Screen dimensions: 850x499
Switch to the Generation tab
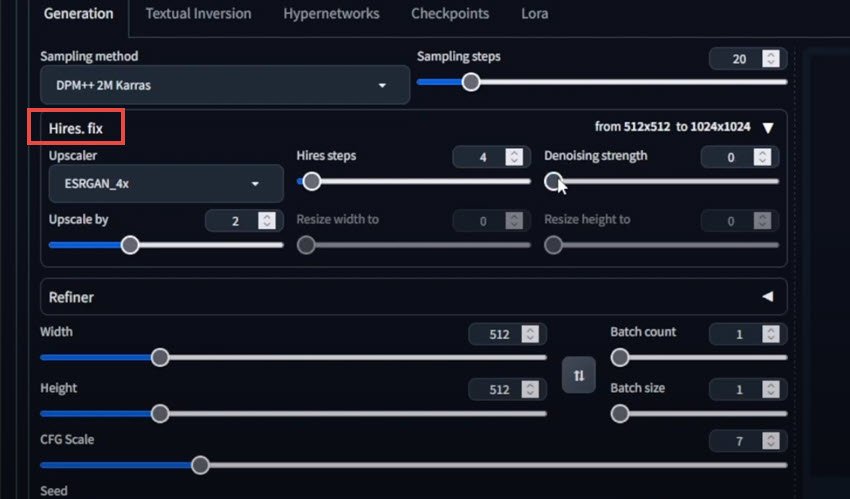(79, 14)
